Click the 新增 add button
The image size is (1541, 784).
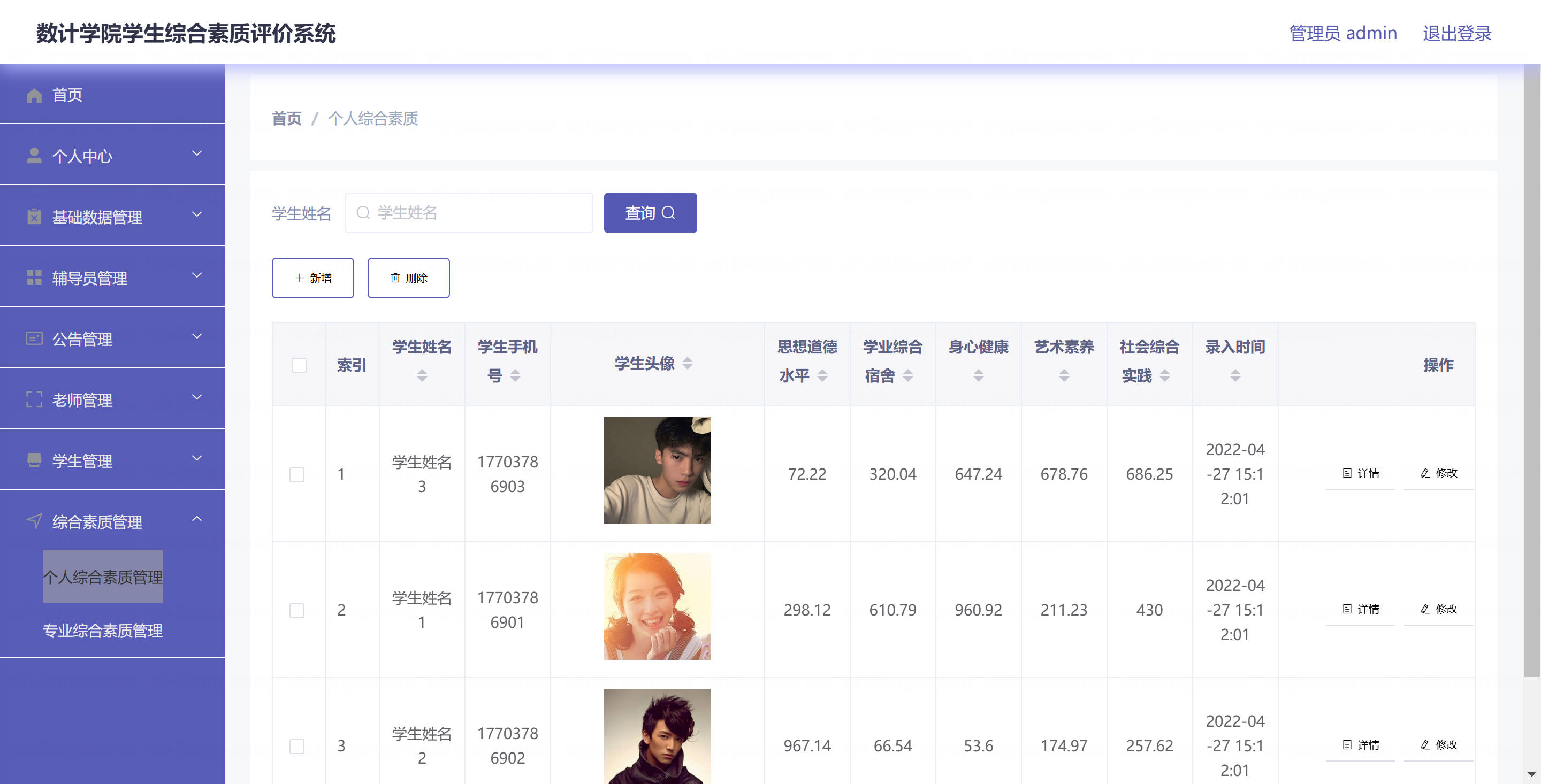click(313, 278)
